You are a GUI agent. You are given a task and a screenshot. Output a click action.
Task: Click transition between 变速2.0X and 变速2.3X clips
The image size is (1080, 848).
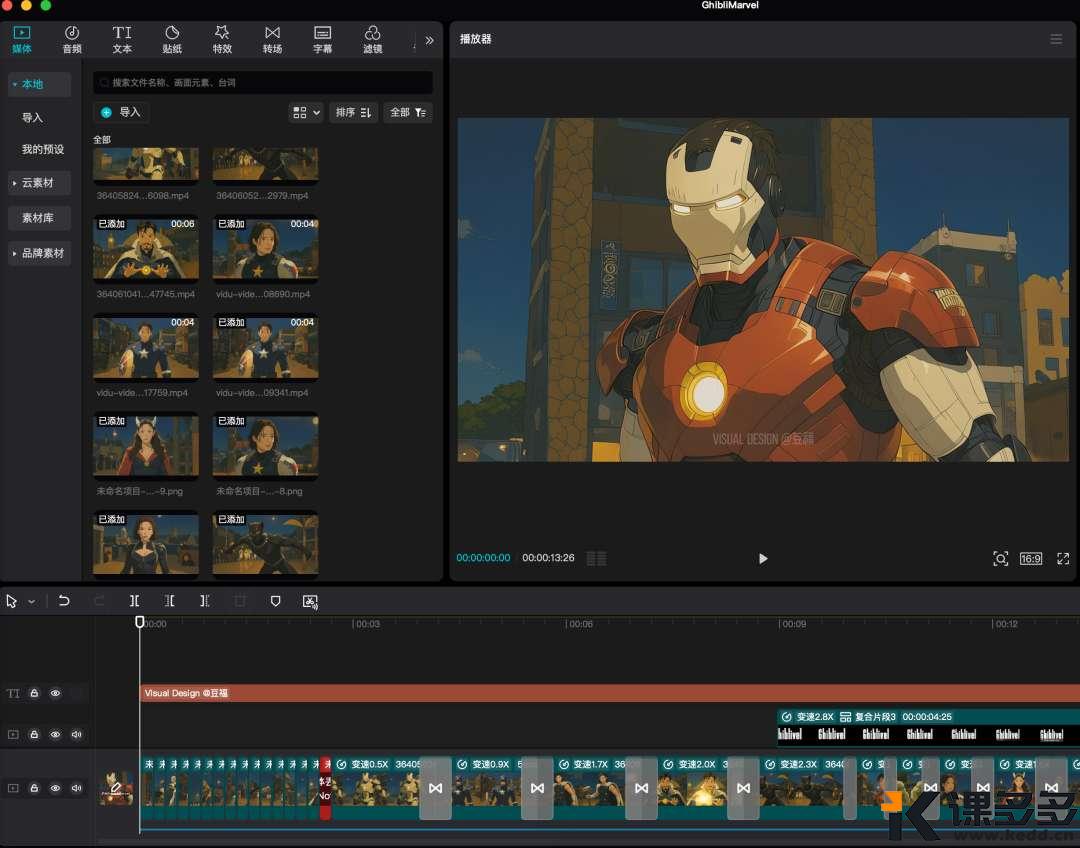(743, 788)
